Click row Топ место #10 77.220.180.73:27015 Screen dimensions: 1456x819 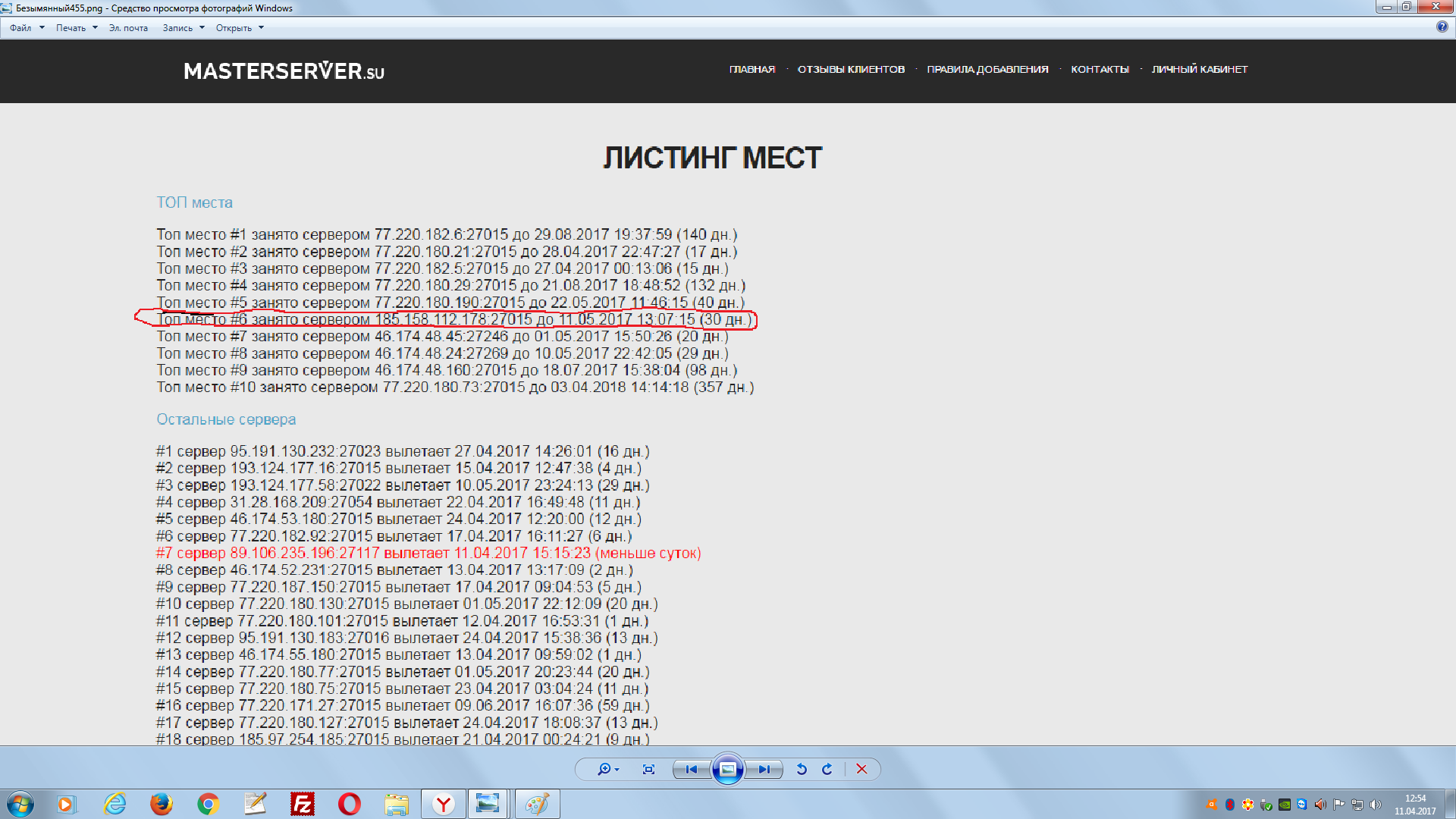click(455, 387)
